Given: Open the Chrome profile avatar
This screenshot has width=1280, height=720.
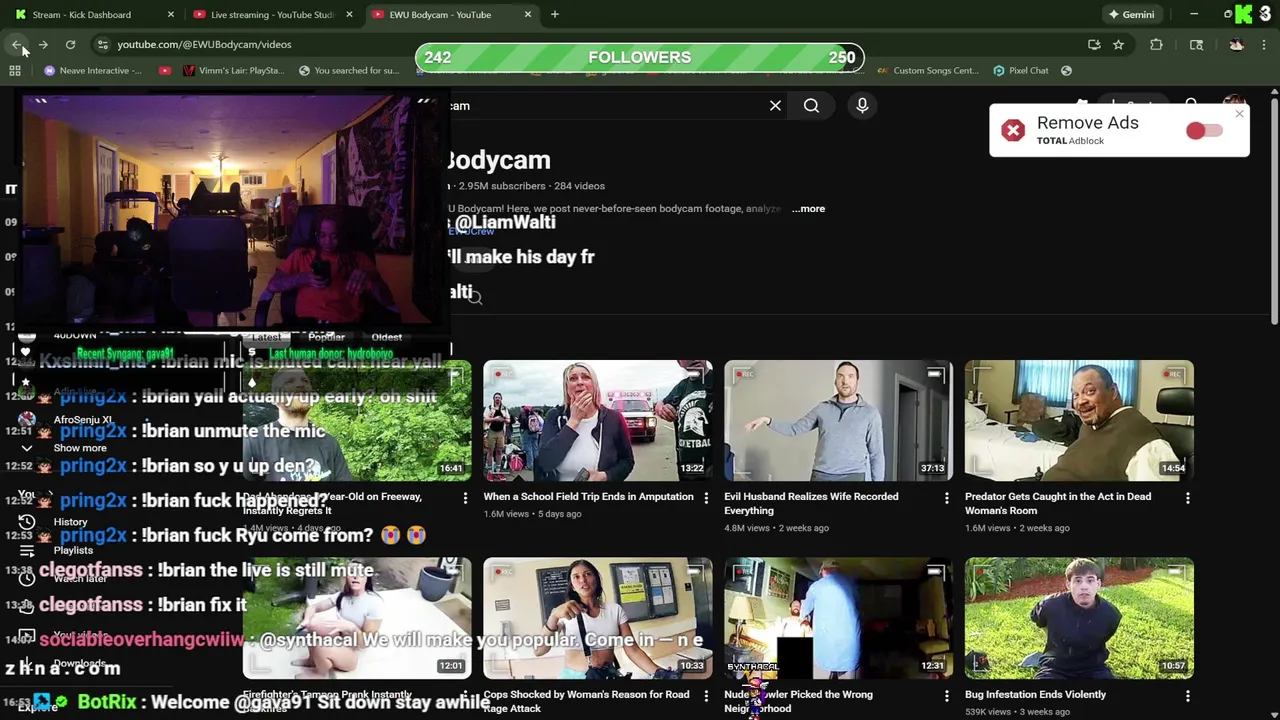Looking at the screenshot, I should pos(1236,44).
